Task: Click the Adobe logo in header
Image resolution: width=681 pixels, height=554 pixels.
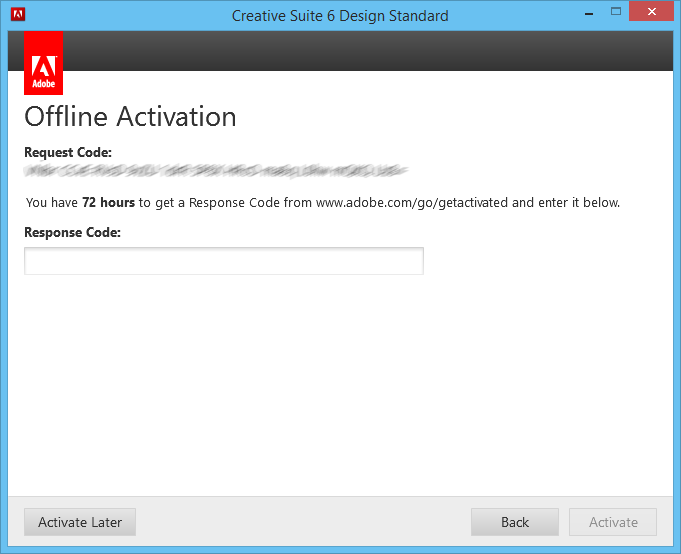Action: 43,63
